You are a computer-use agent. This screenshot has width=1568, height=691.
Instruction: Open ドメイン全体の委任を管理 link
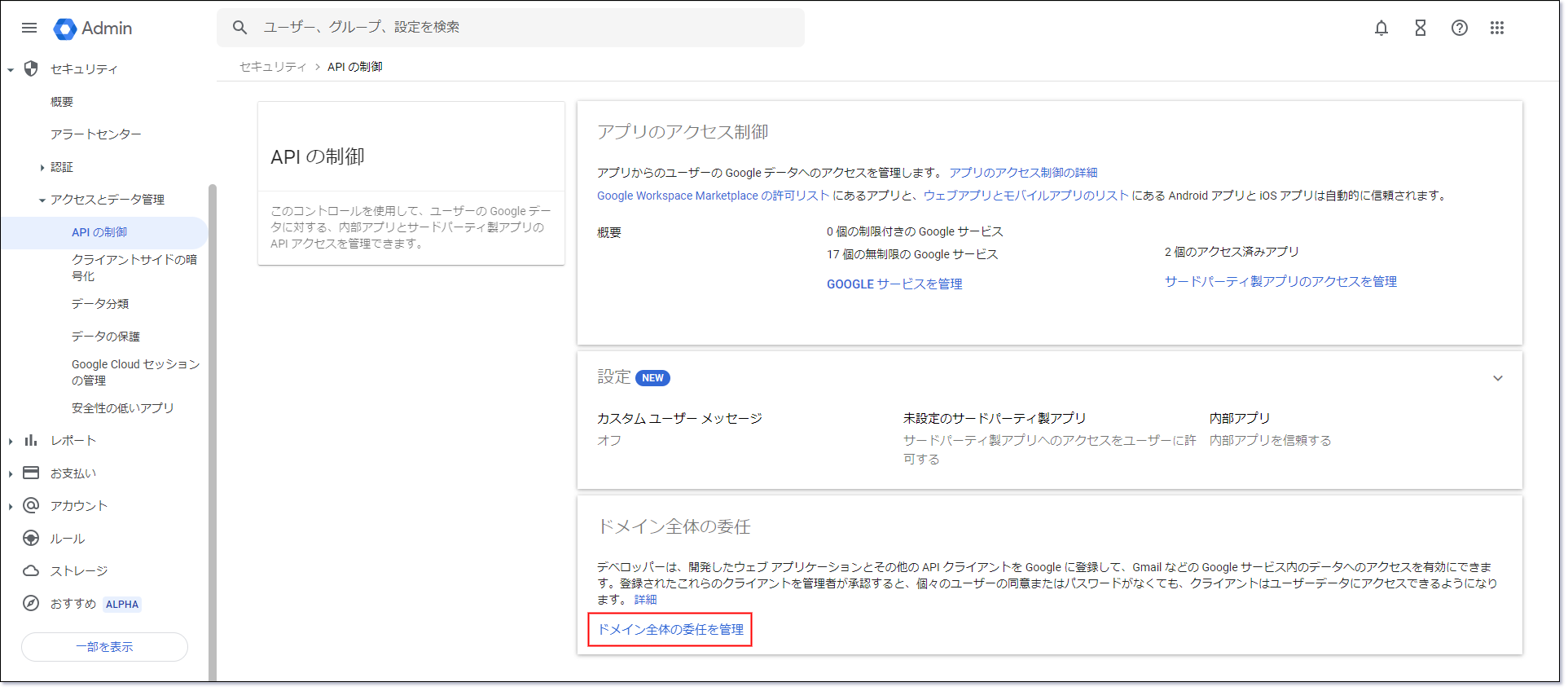point(670,629)
